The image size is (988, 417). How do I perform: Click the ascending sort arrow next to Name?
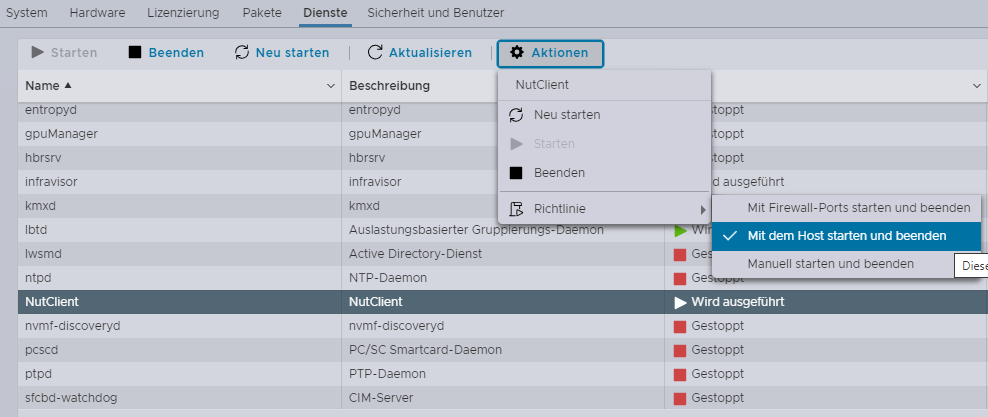68,85
